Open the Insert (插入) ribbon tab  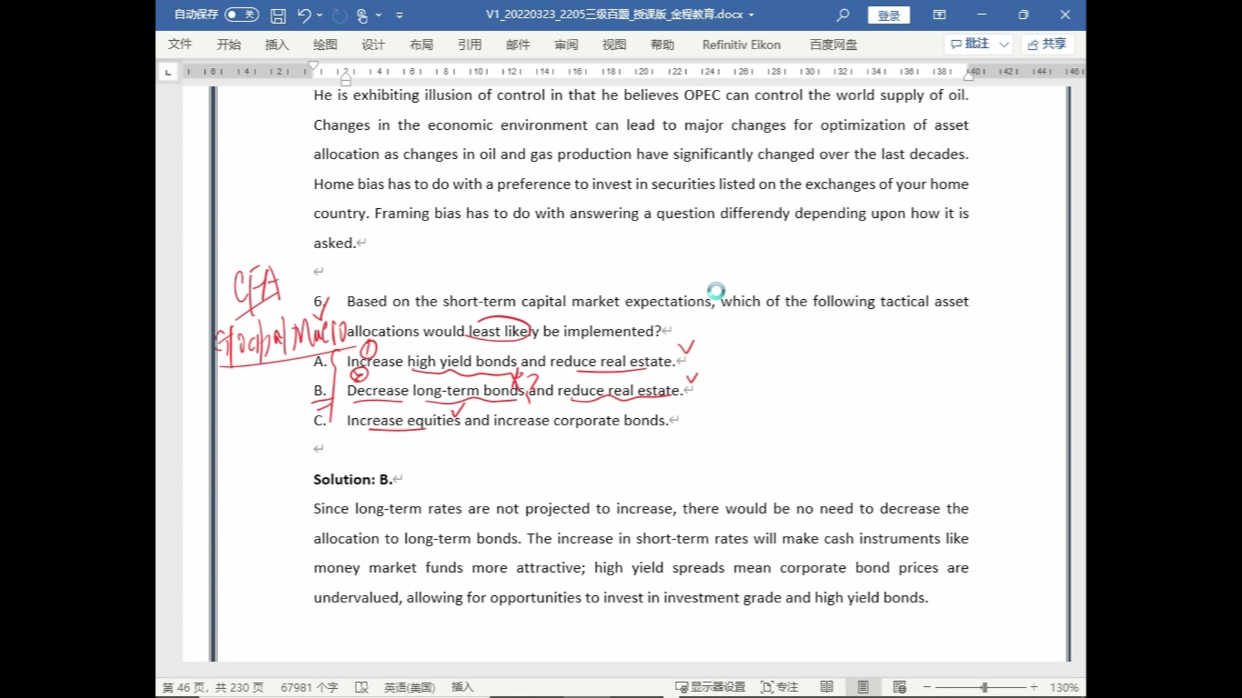point(277,44)
